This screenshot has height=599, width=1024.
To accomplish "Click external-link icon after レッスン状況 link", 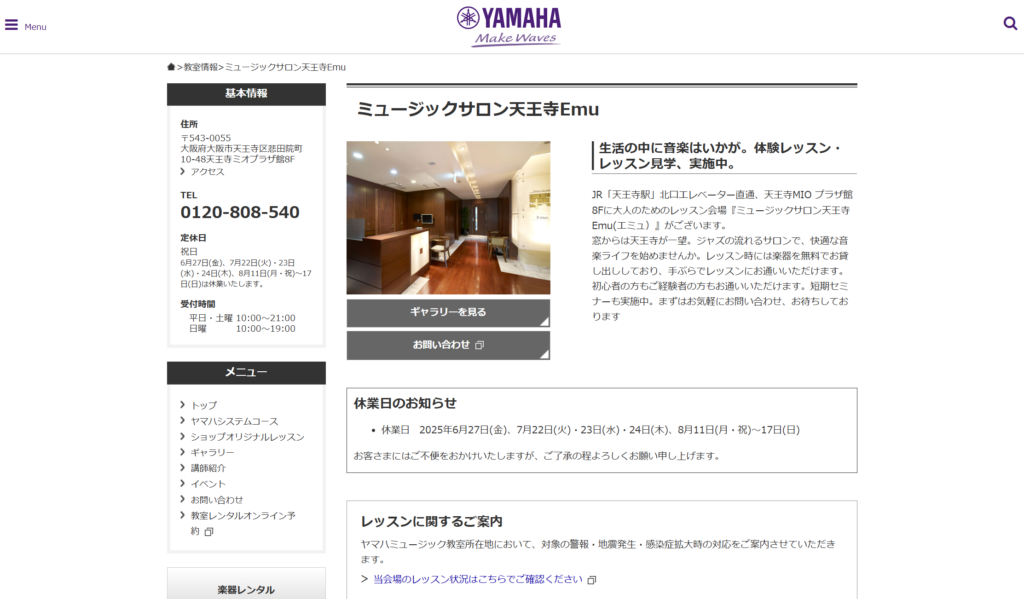I will coord(592,580).
